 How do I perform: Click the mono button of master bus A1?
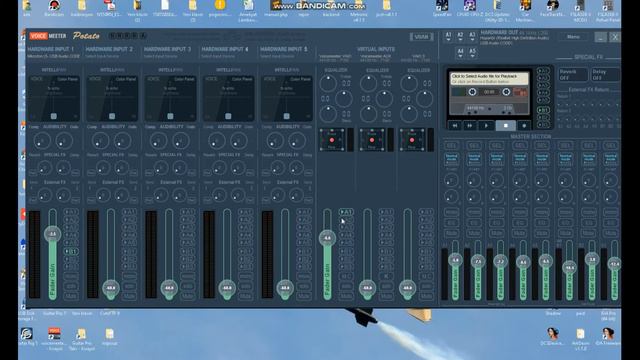451,212
